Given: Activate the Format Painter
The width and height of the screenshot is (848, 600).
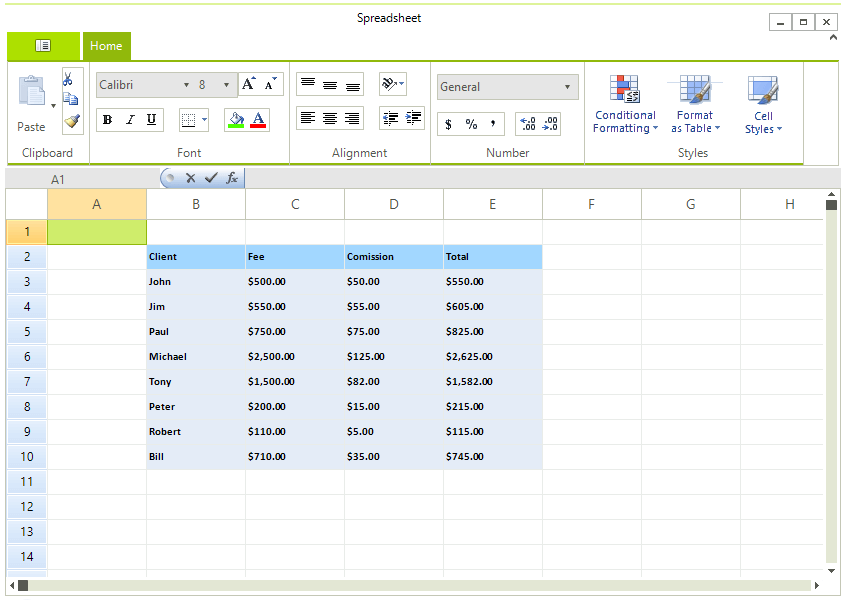Looking at the screenshot, I should [69, 120].
